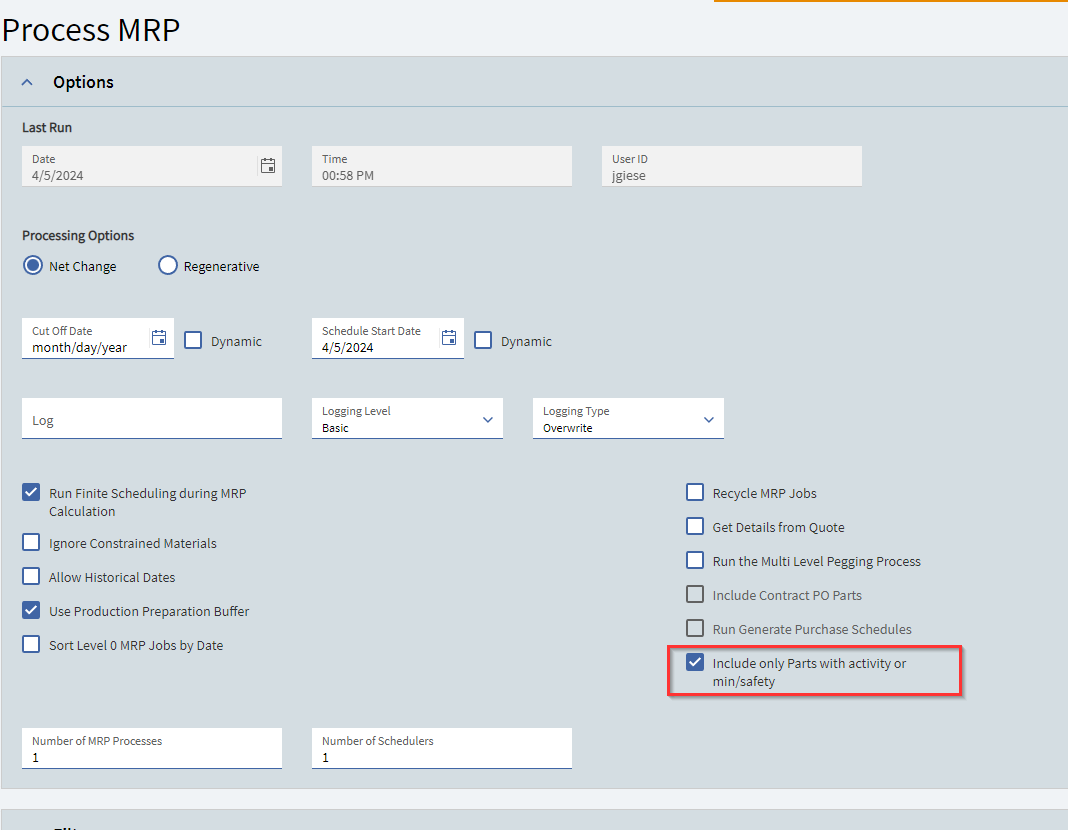This screenshot has height=830, width=1068.
Task: Enable Recycle MRP Jobs checkbox
Action: (695, 492)
